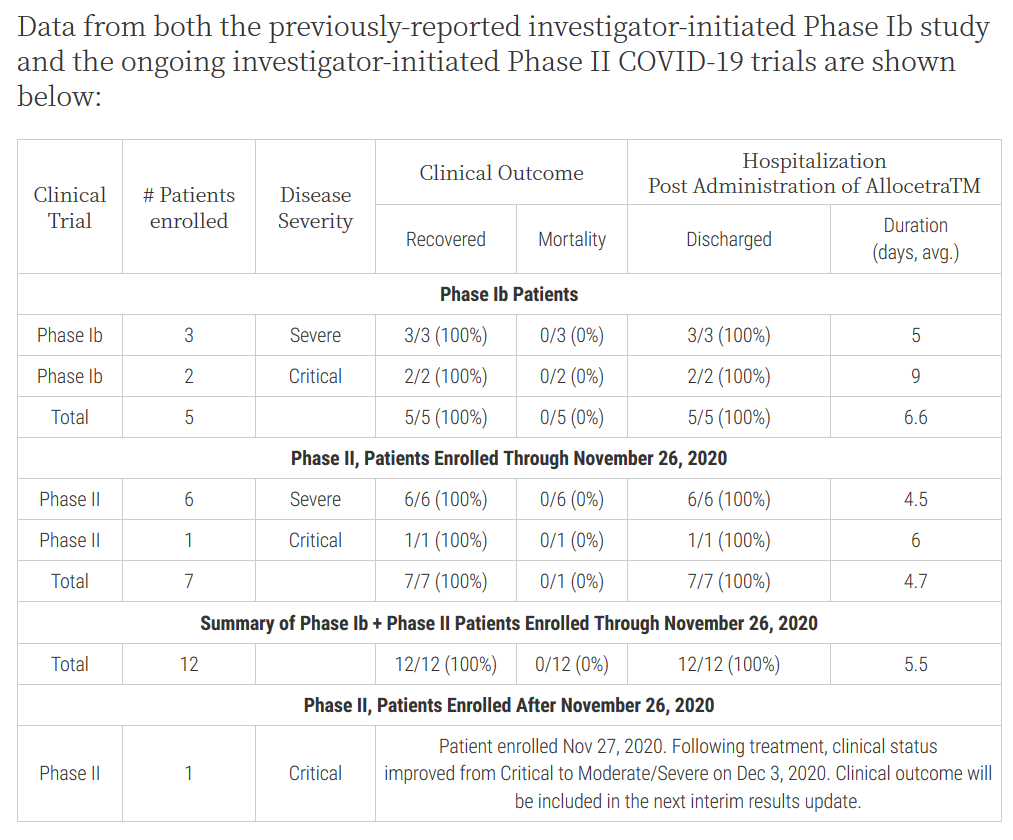Click the note about patient enrolled Nov 27, 2020

[x=688, y=774]
